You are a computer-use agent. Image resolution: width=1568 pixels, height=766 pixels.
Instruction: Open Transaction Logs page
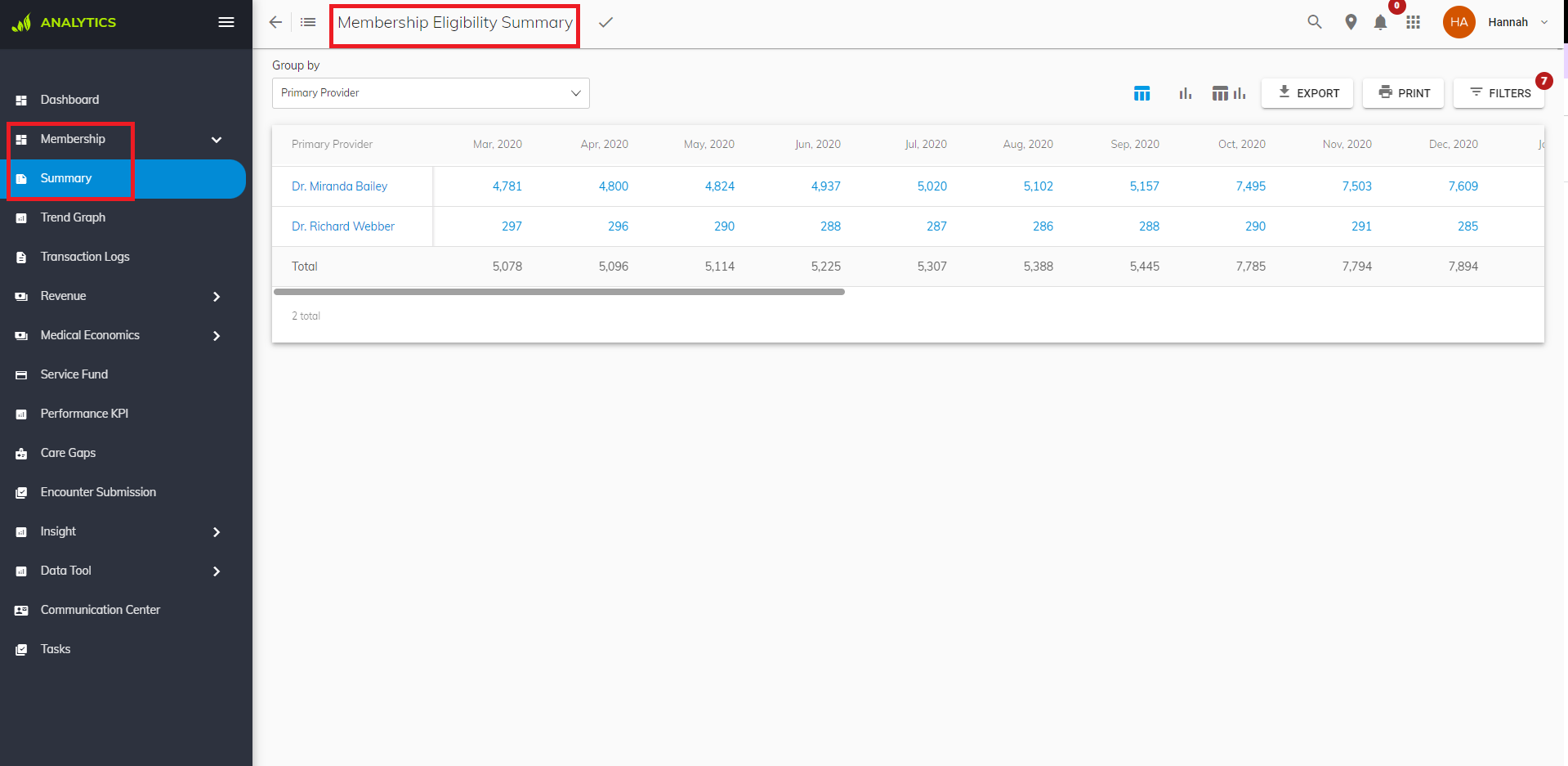85,257
